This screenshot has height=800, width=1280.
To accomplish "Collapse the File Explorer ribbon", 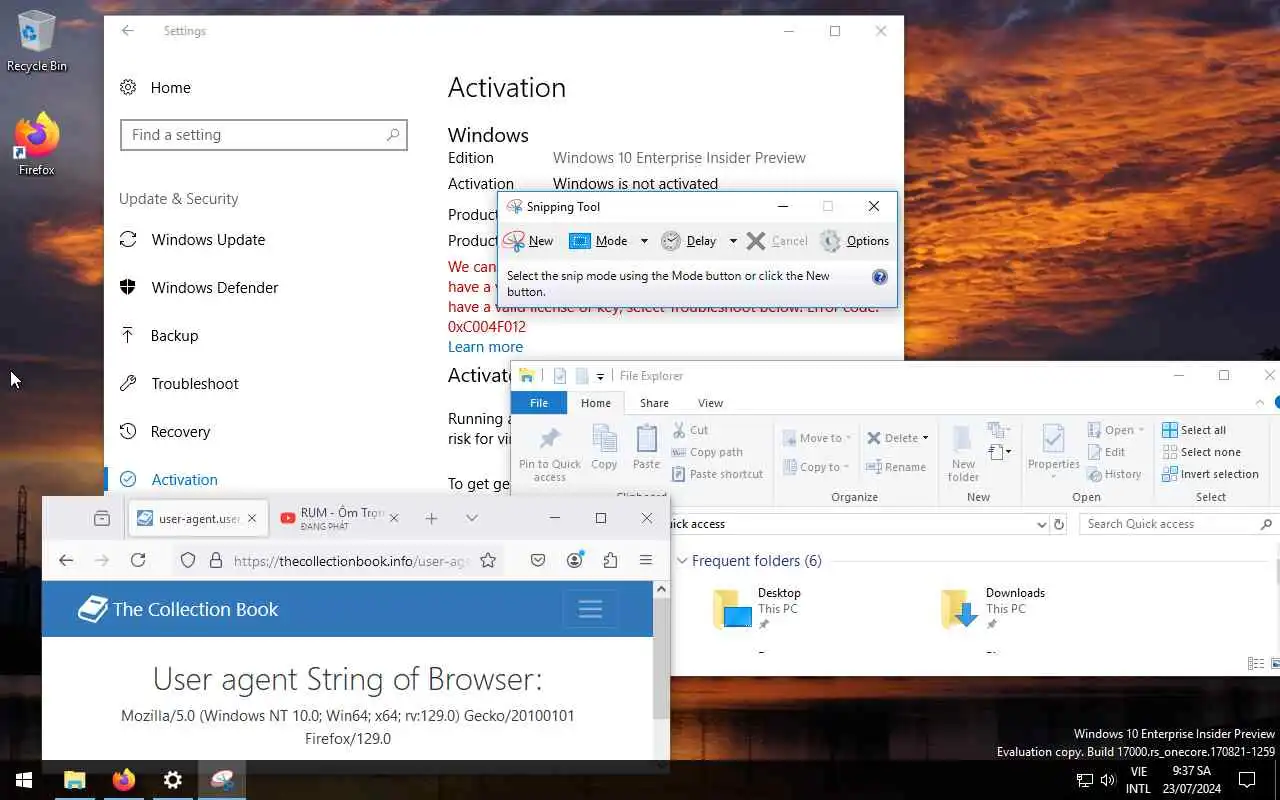I will [1260, 403].
